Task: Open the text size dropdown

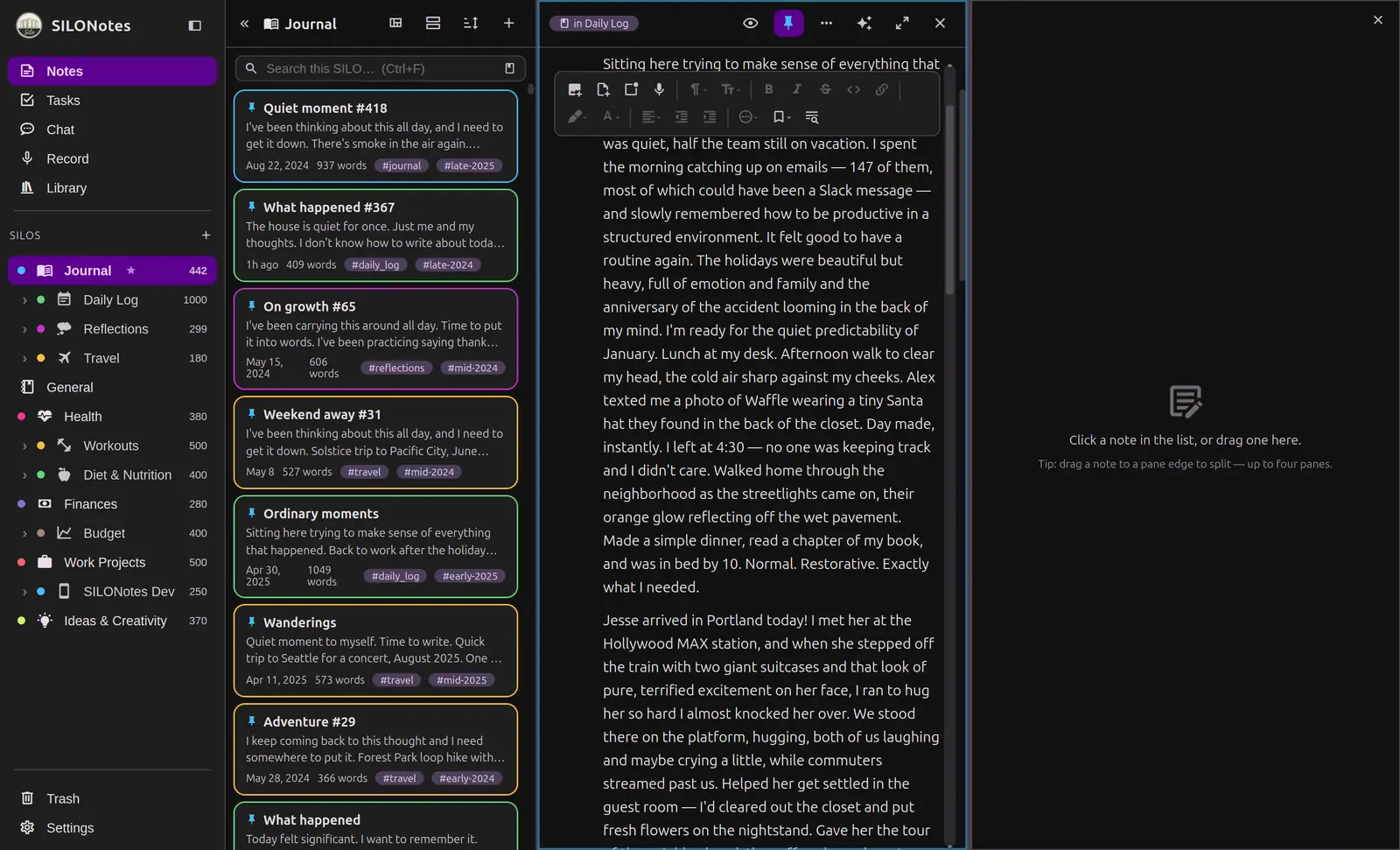Action: coord(730,89)
